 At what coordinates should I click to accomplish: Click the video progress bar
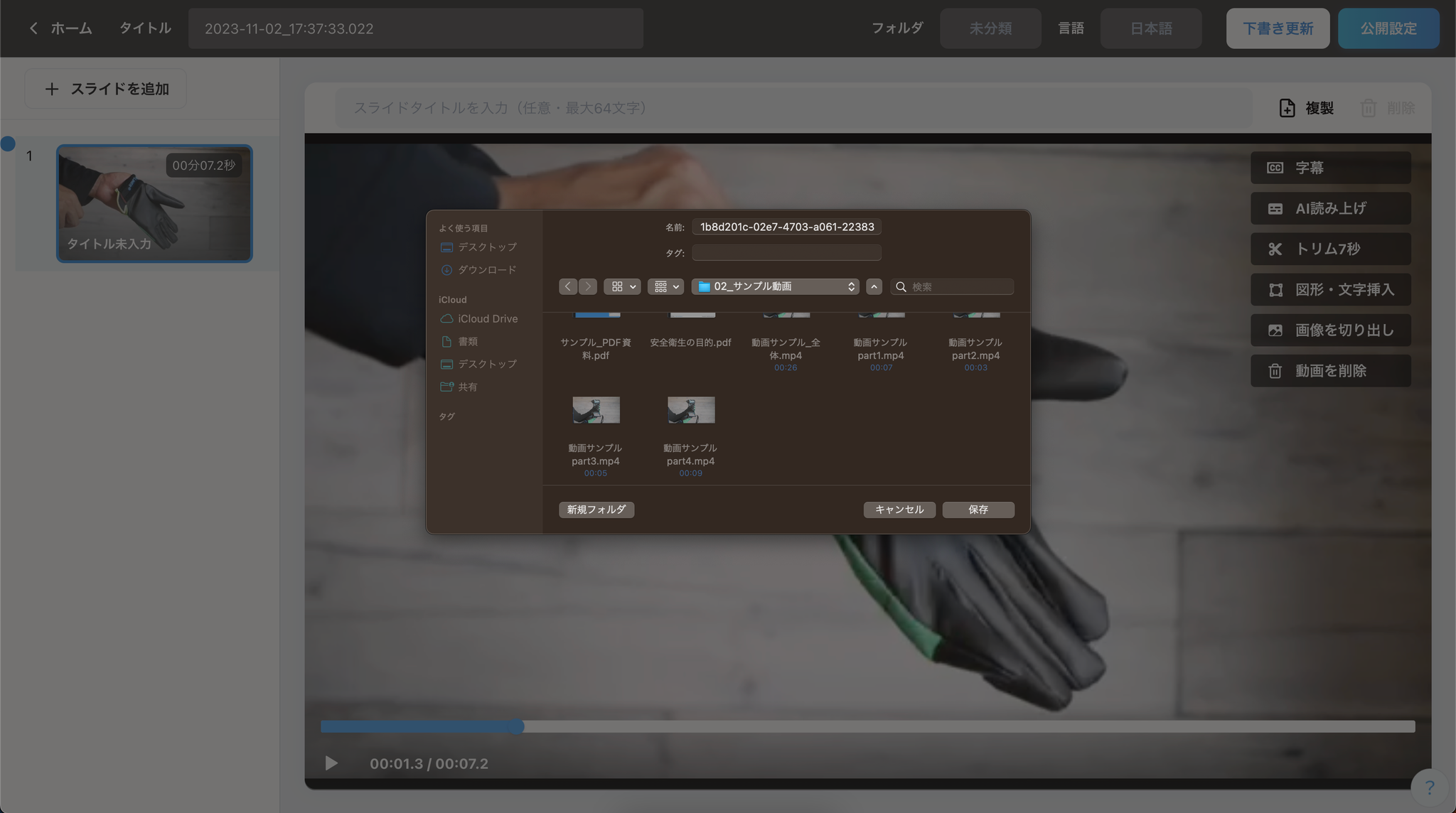point(867,726)
